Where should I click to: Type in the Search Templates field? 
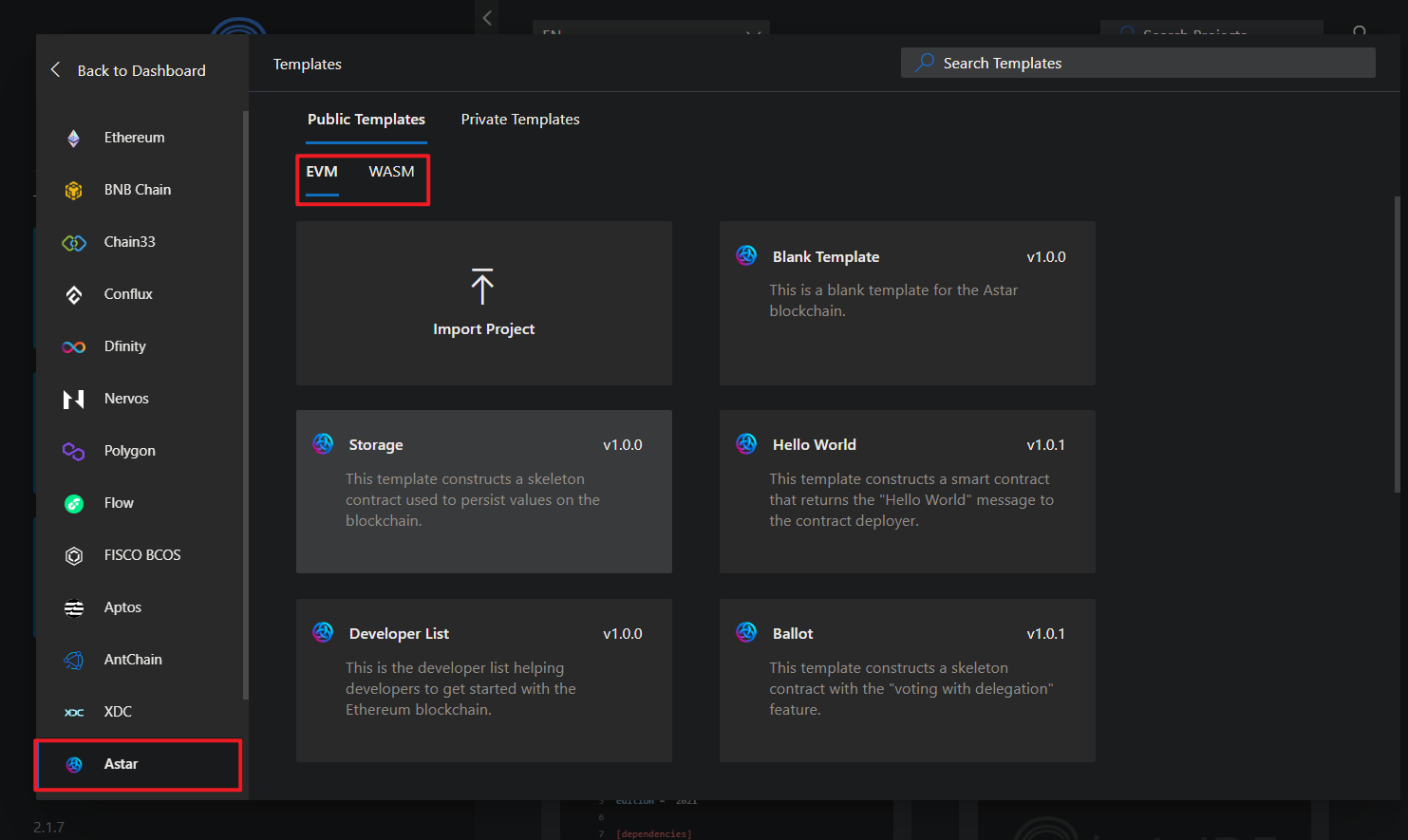1149,64
